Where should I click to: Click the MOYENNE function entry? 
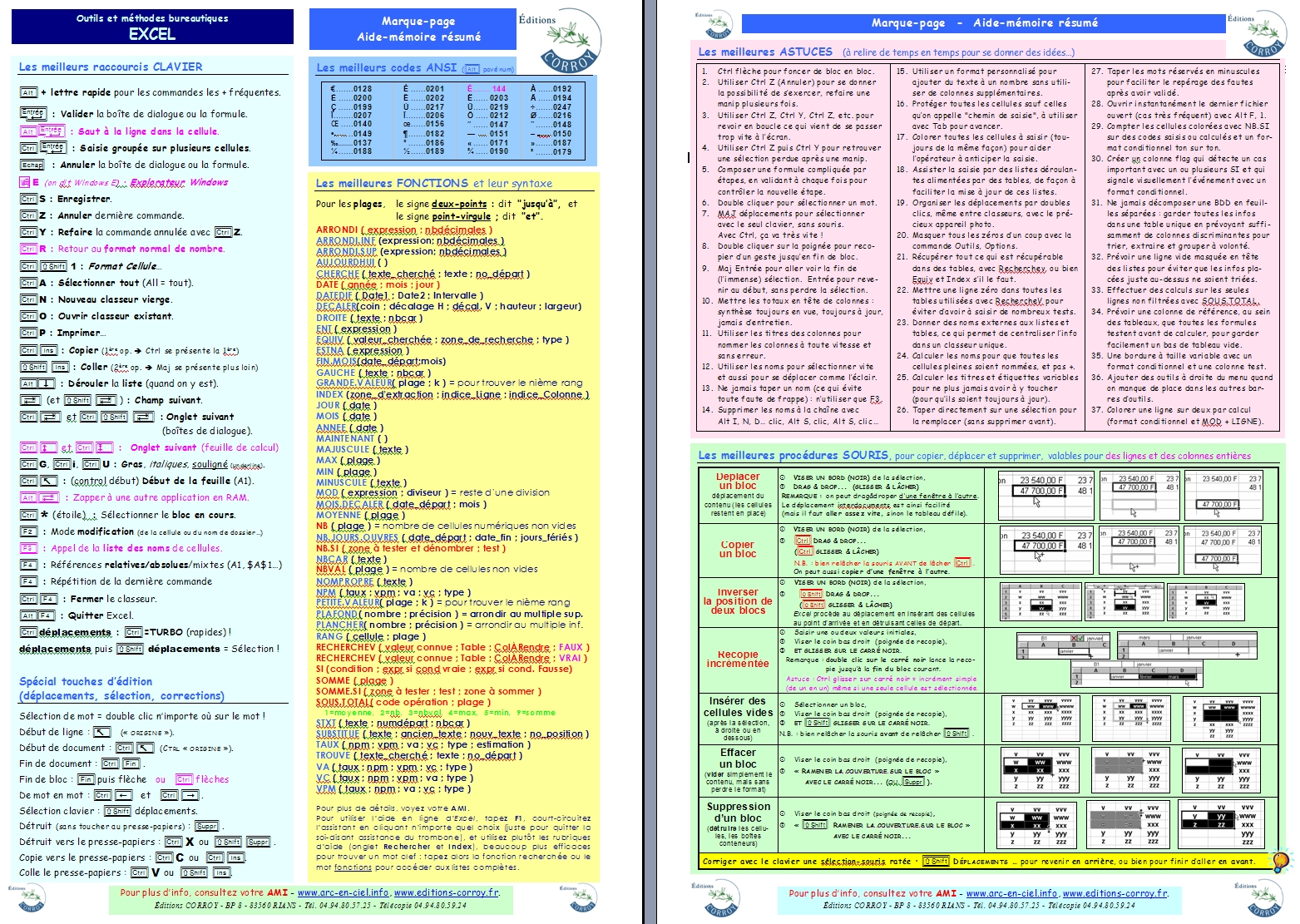tap(361, 515)
